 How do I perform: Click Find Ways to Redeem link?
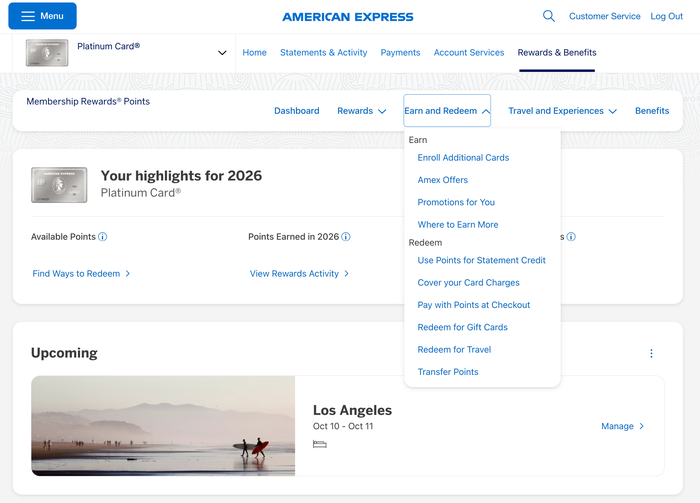pyautogui.click(x=81, y=274)
